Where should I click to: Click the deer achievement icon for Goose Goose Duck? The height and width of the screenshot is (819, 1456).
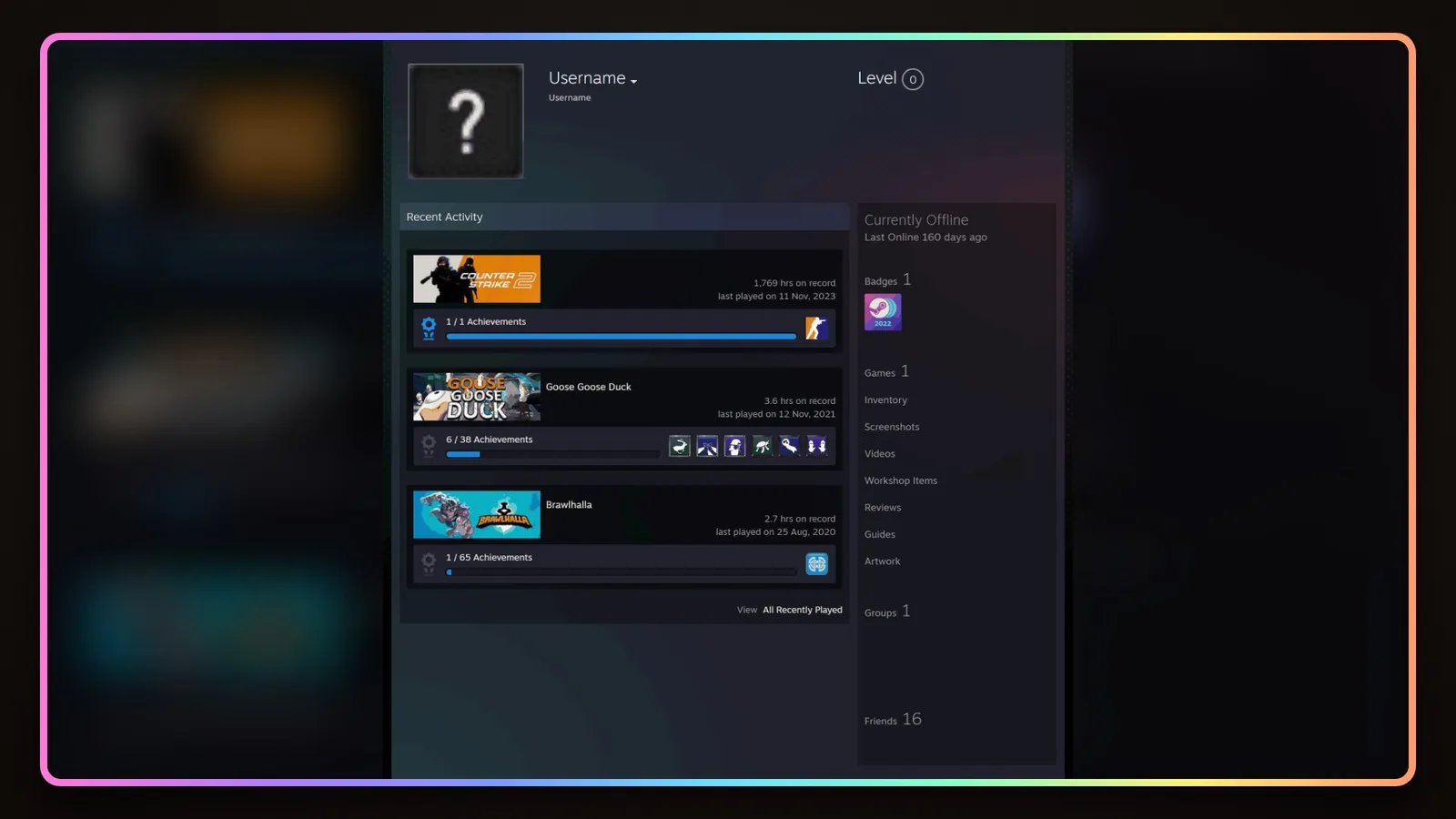click(680, 446)
